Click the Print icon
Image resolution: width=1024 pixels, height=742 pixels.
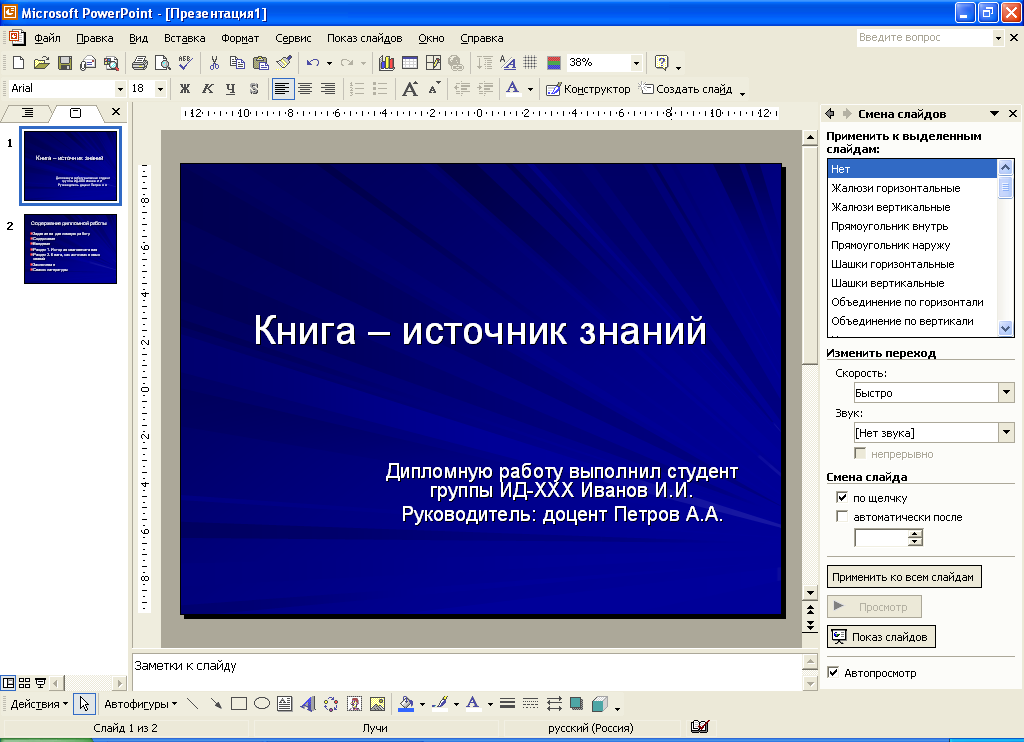[139, 63]
